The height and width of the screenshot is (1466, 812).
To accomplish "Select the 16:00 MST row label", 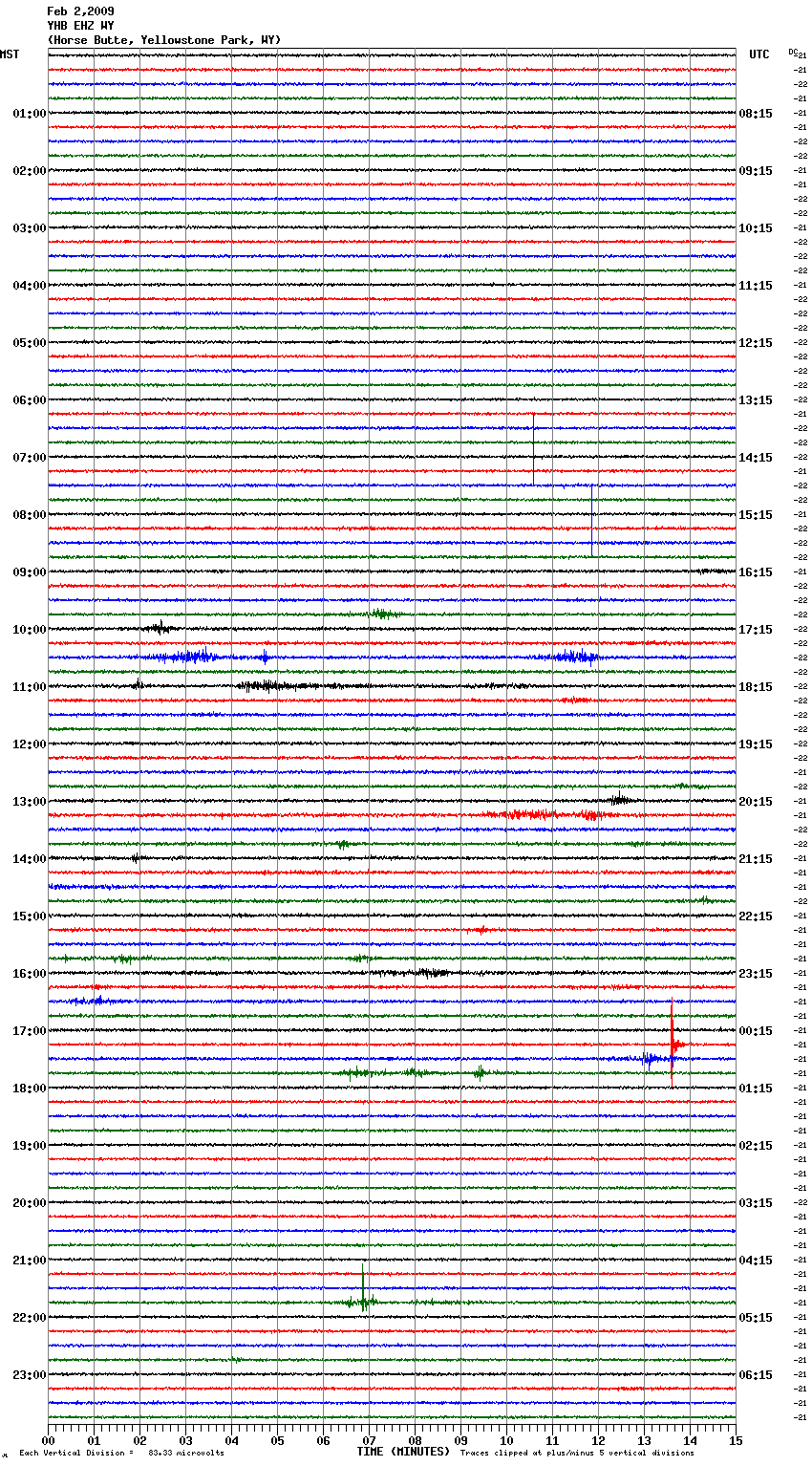I will click(x=30, y=974).
